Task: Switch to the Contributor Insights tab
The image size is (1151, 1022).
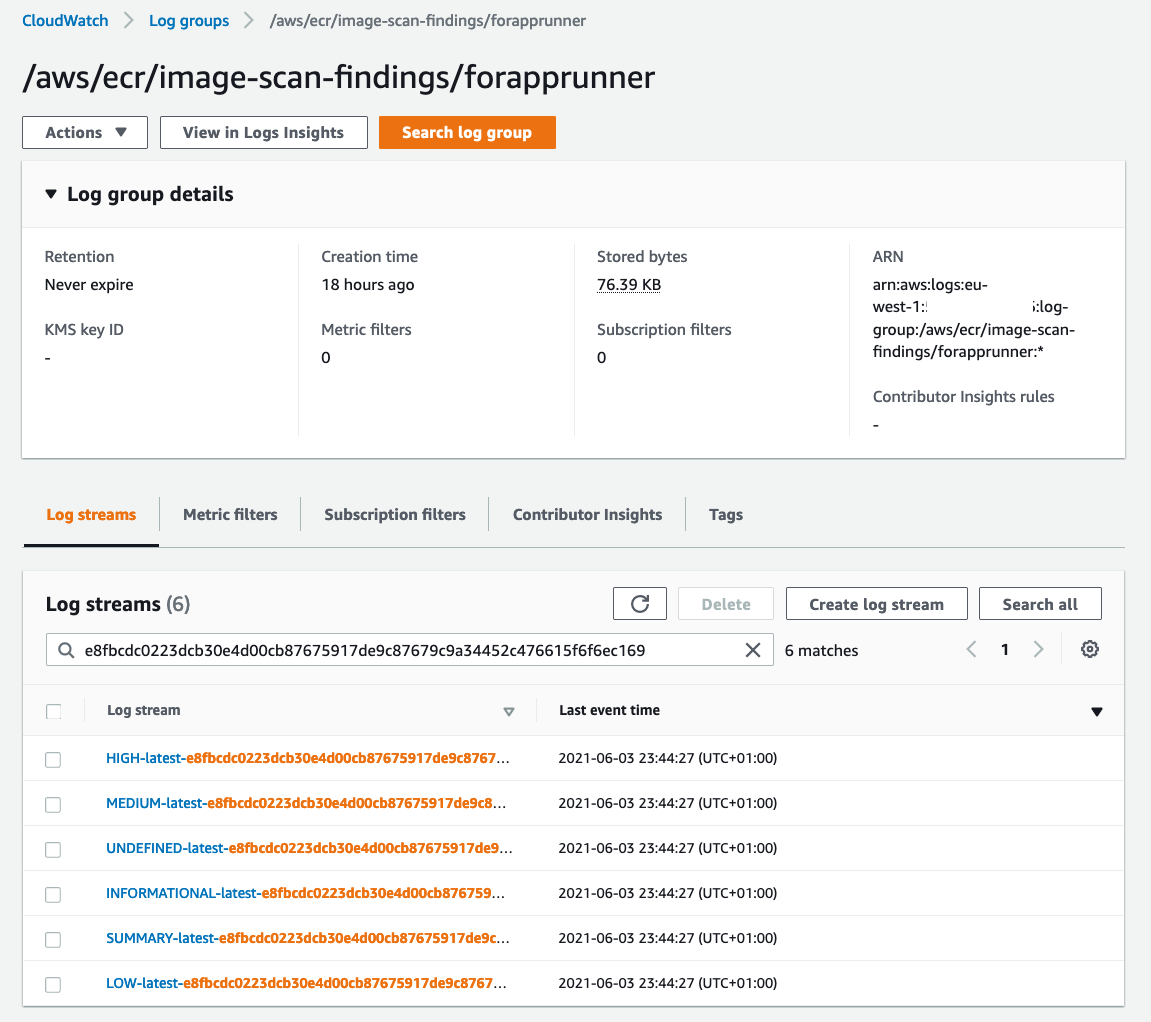Action: coord(587,515)
